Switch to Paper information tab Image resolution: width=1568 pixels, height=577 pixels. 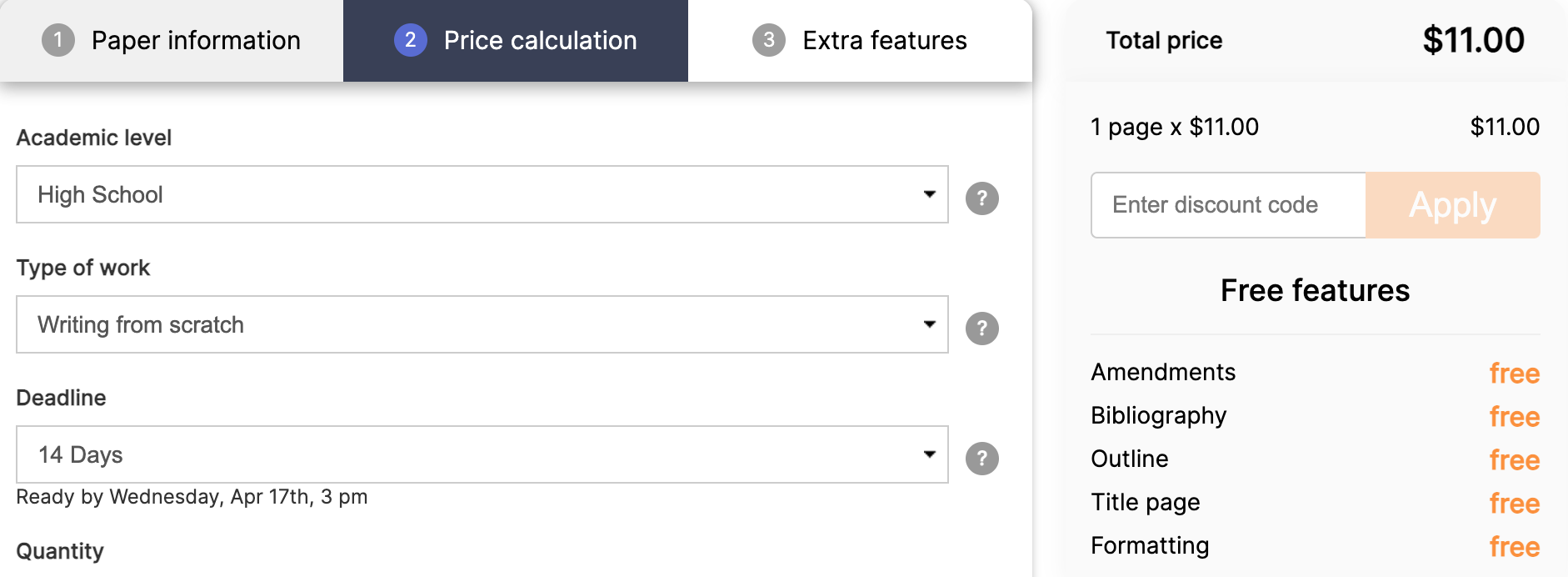172,41
